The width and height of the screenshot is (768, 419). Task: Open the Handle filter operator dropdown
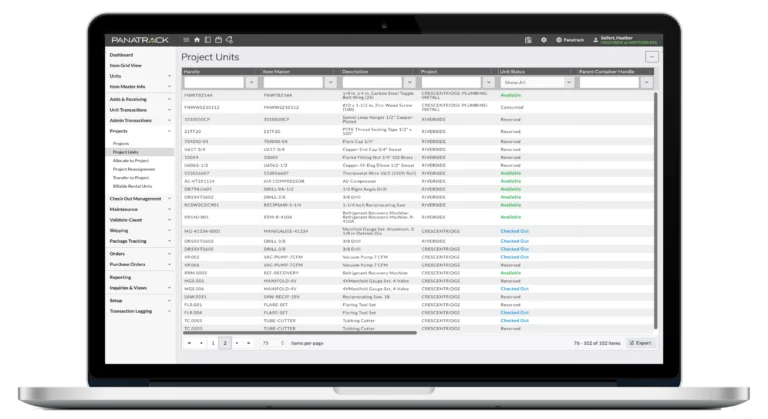point(251,82)
